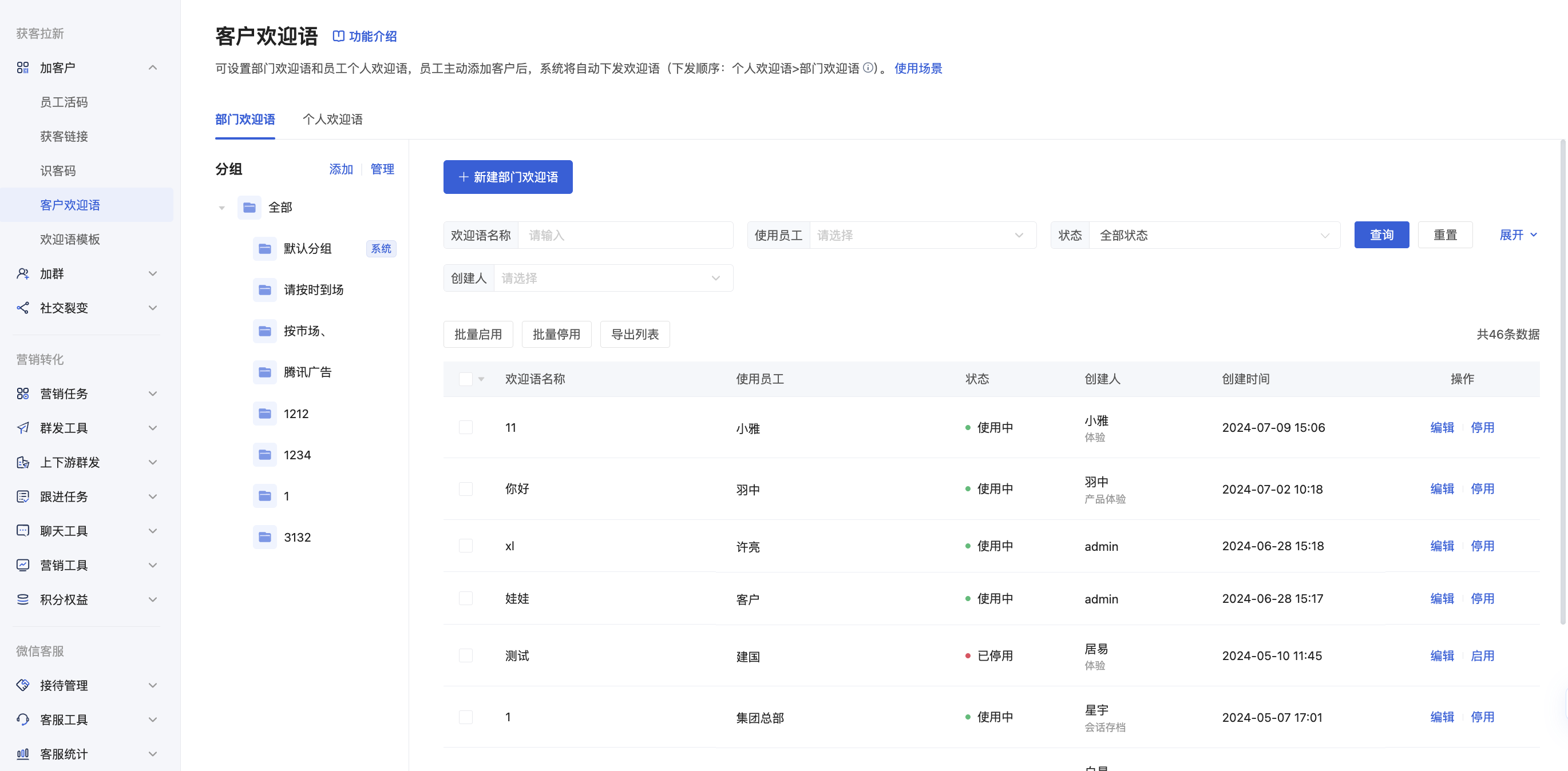The image size is (1568, 771).
Task: Click the vertical scrollbar on the right
Action: (x=1562, y=382)
